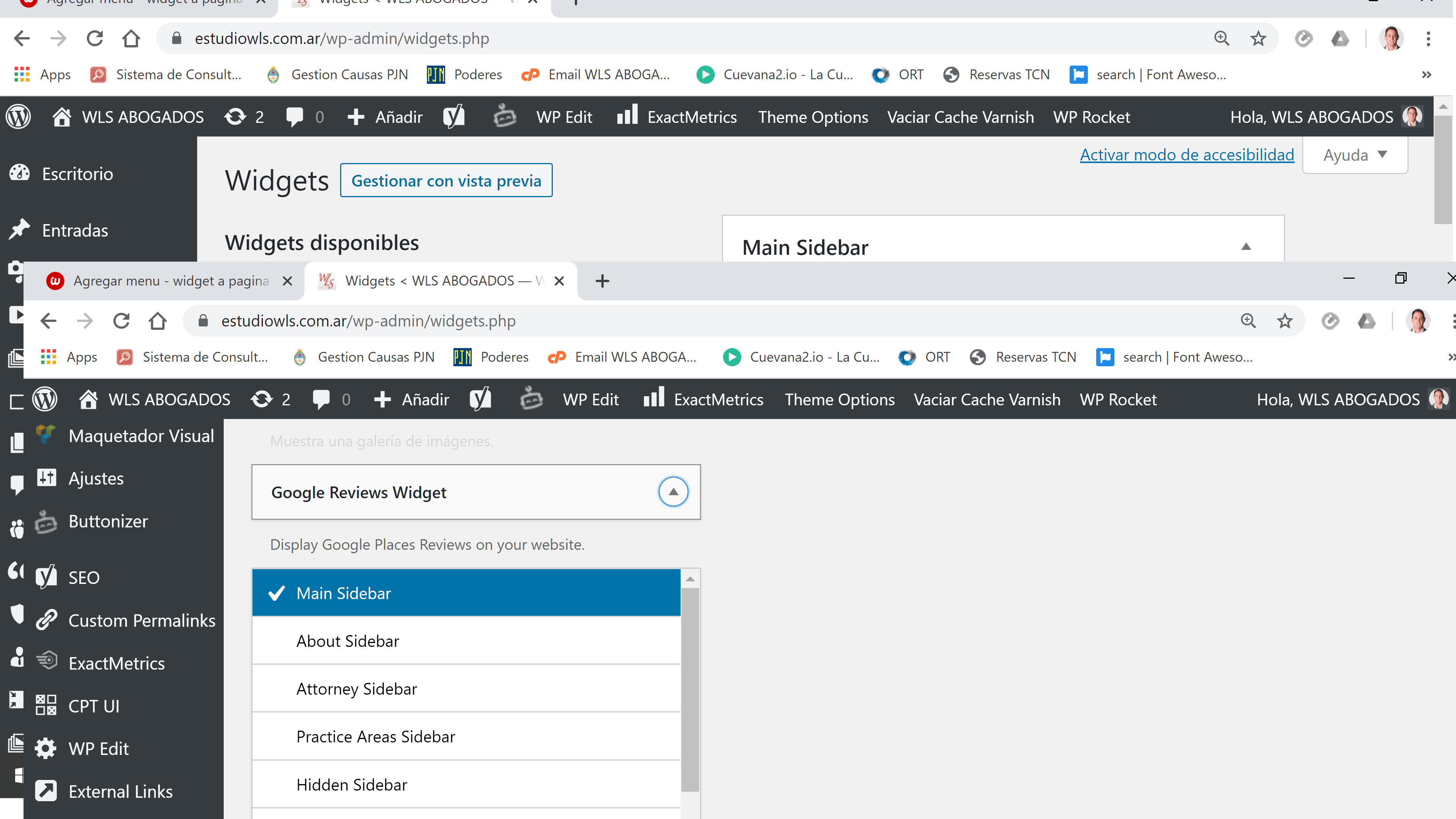1456x819 pixels.
Task: Close Widgets tab in front window
Action: click(560, 281)
